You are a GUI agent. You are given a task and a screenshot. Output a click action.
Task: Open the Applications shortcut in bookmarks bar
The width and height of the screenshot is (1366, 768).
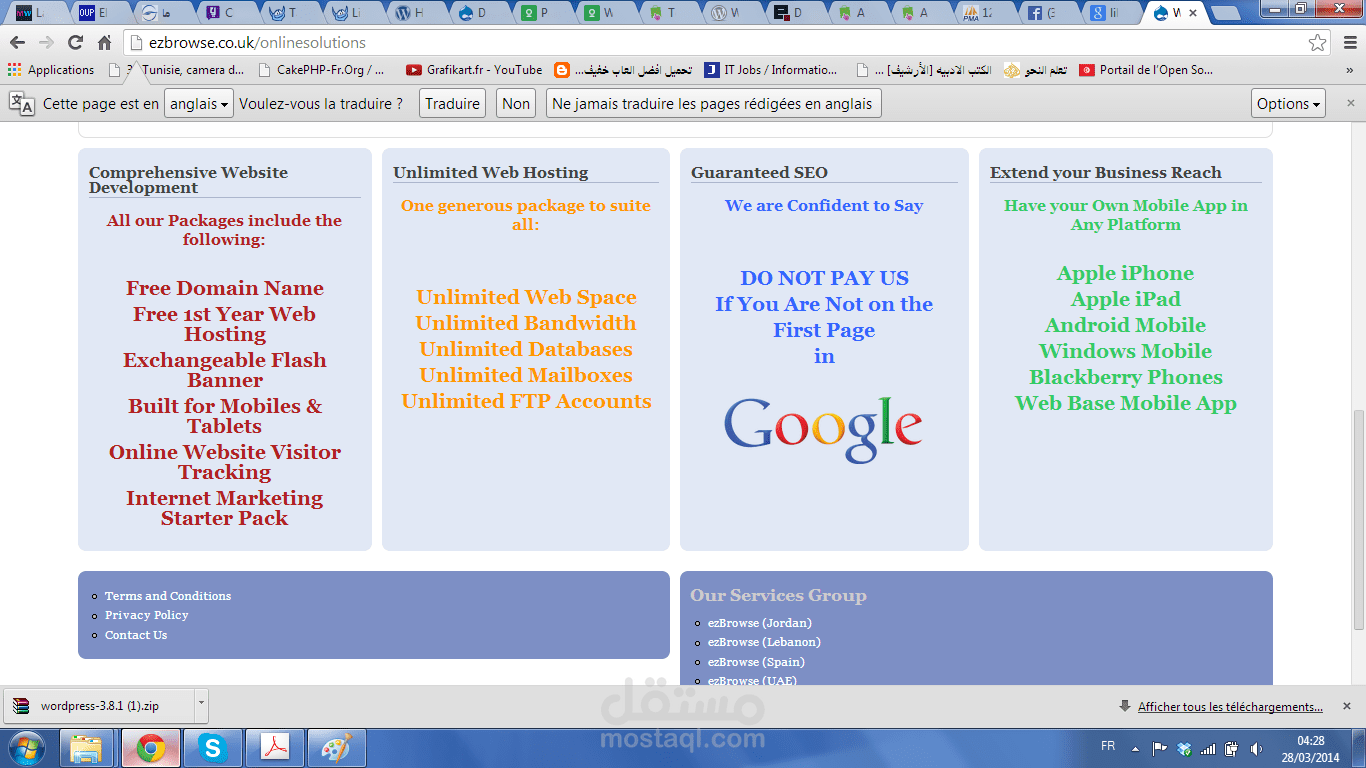[x=51, y=70]
